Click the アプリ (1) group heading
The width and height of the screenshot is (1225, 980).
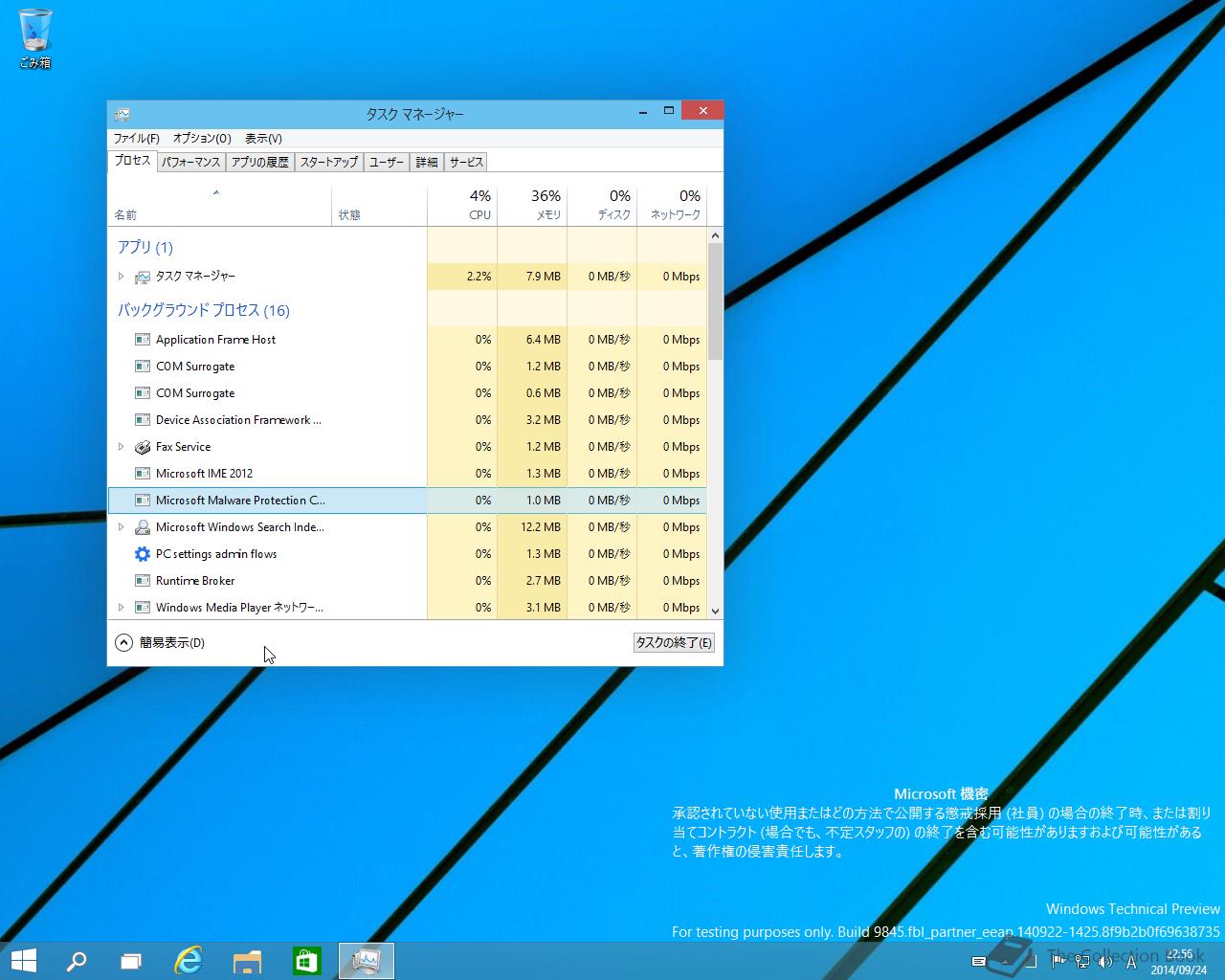coord(145,247)
